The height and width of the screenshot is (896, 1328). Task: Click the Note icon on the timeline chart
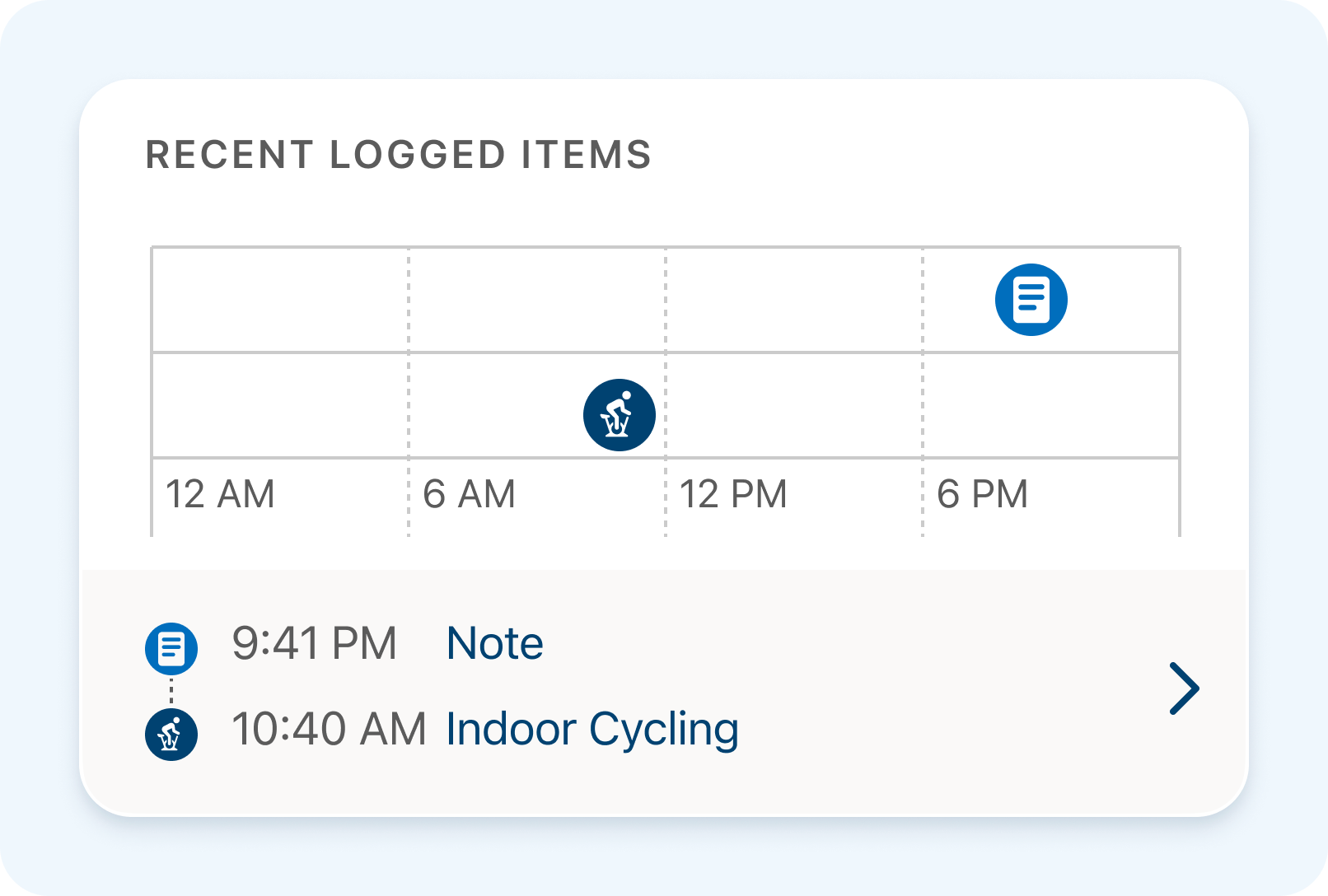click(1031, 300)
